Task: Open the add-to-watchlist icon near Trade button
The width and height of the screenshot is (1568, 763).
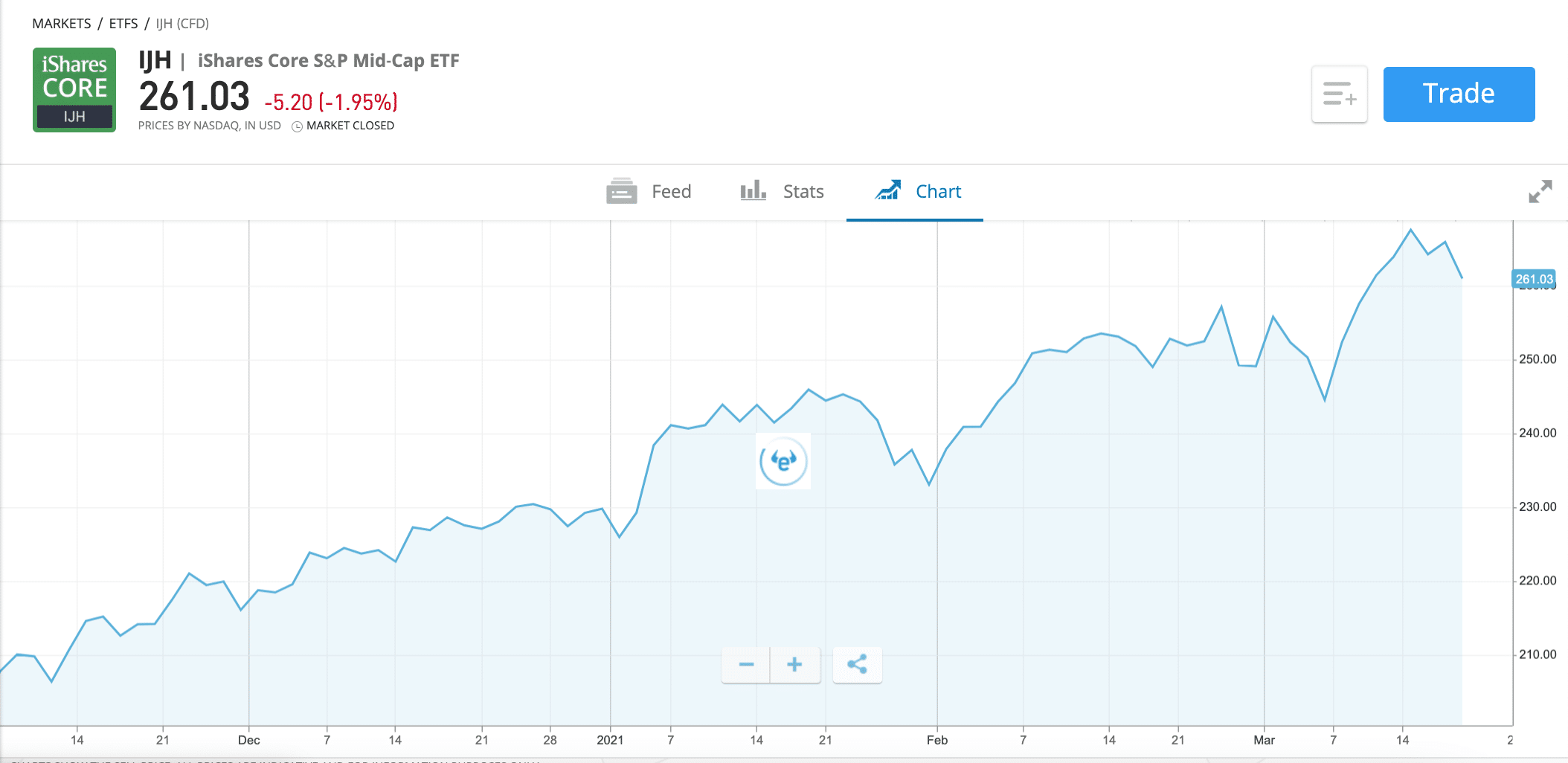Action: pyautogui.click(x=1338, y=94)
